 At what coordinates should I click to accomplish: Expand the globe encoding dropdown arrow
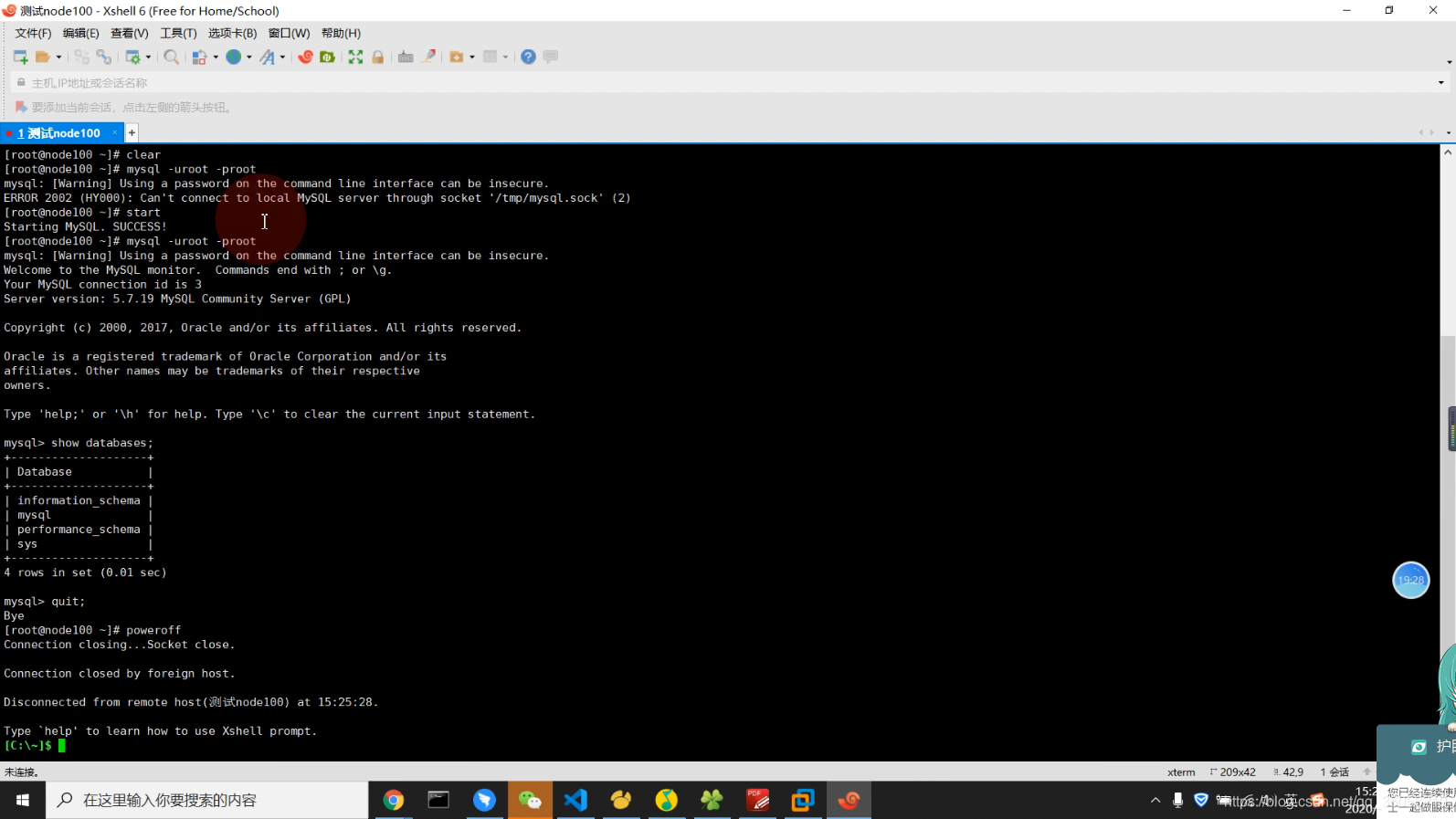pyautogui.click(x=249, y=57)
